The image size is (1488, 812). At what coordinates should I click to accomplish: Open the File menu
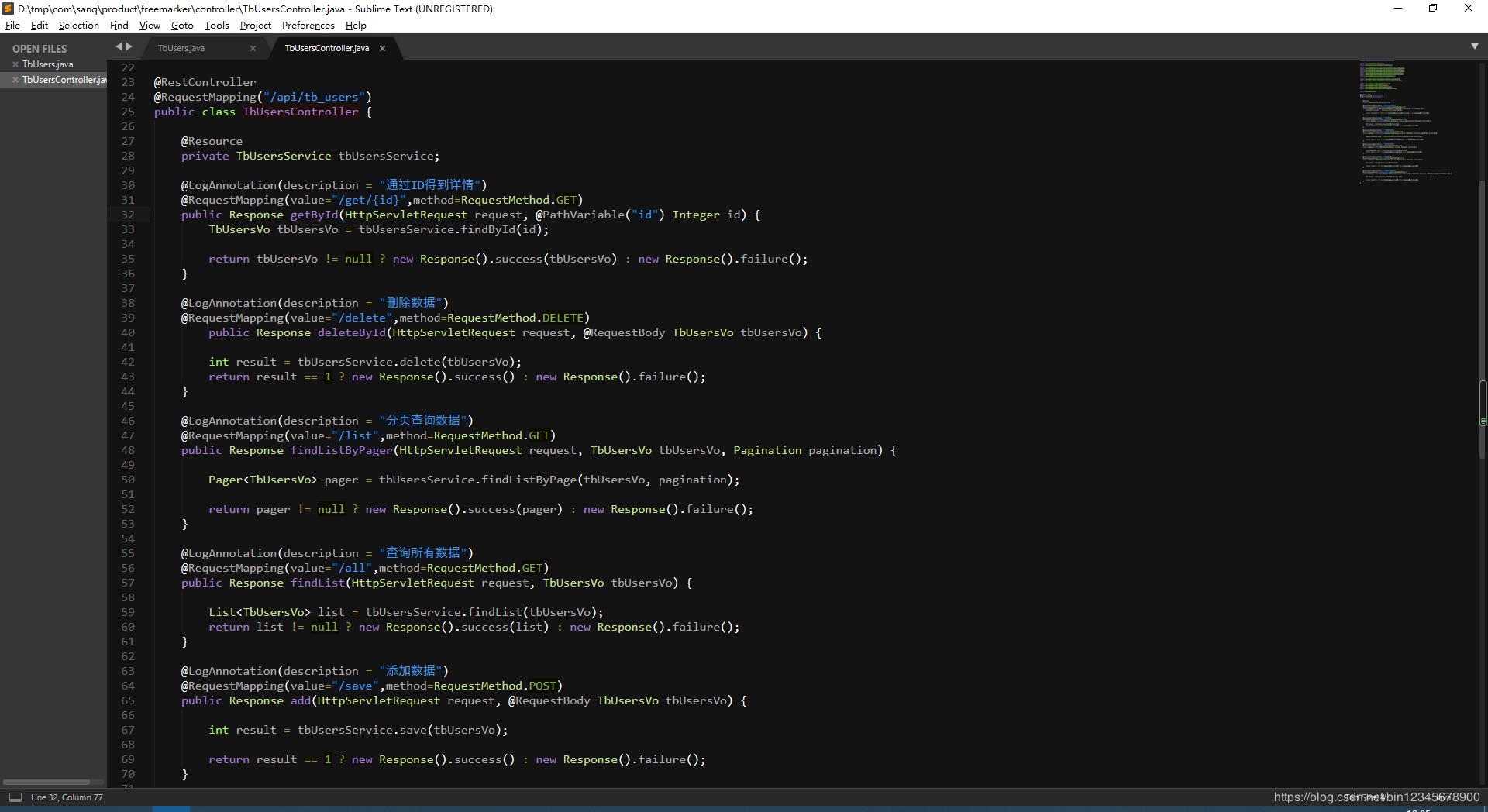[x=12, y=26]
